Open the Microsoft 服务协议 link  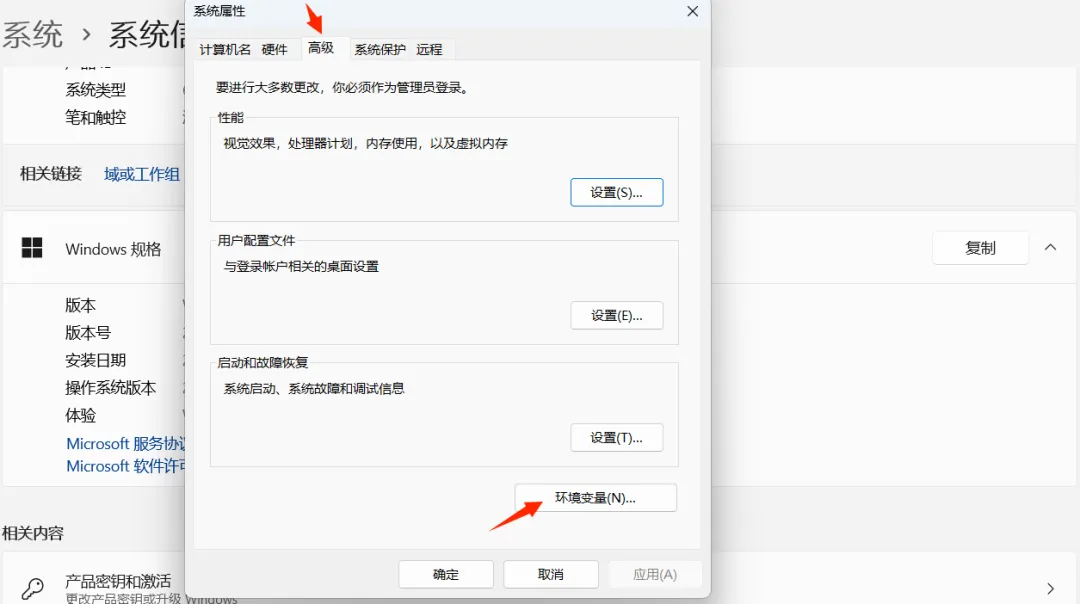tap(125, 443)
